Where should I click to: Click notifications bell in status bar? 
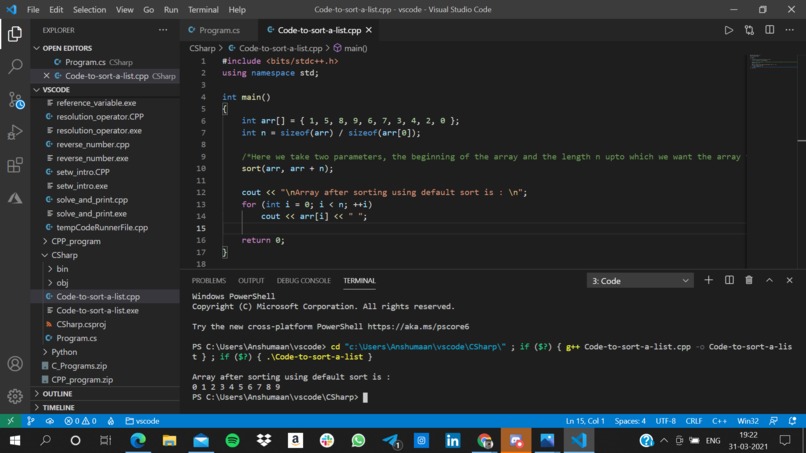tap(793, 421)
